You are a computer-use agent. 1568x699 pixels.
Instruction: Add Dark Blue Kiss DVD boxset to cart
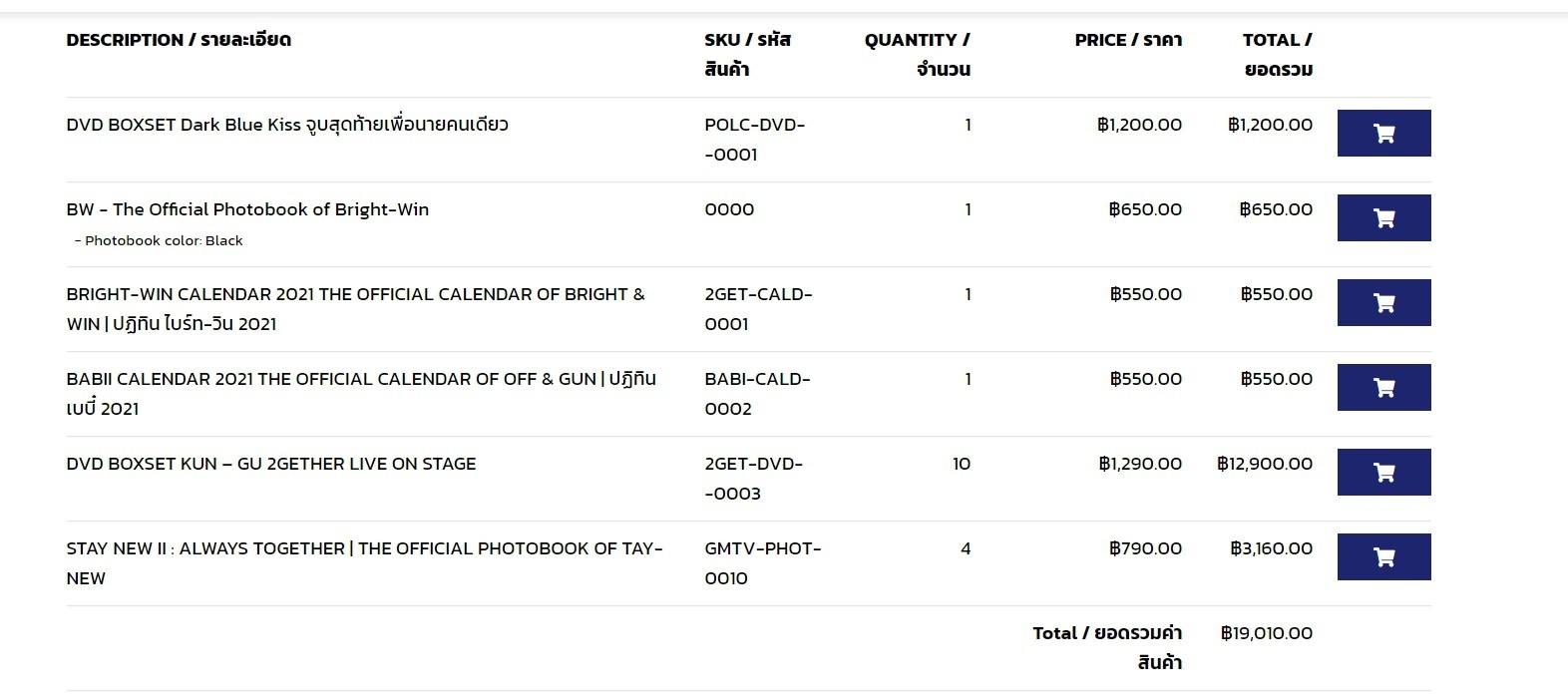click(x=1383, y=133)
